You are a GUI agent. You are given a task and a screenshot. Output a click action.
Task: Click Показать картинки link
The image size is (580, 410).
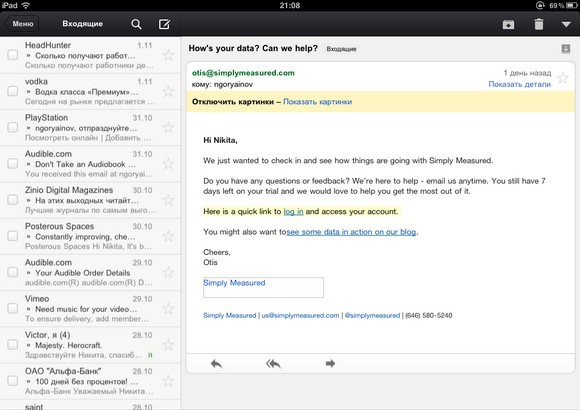point(317,102)
